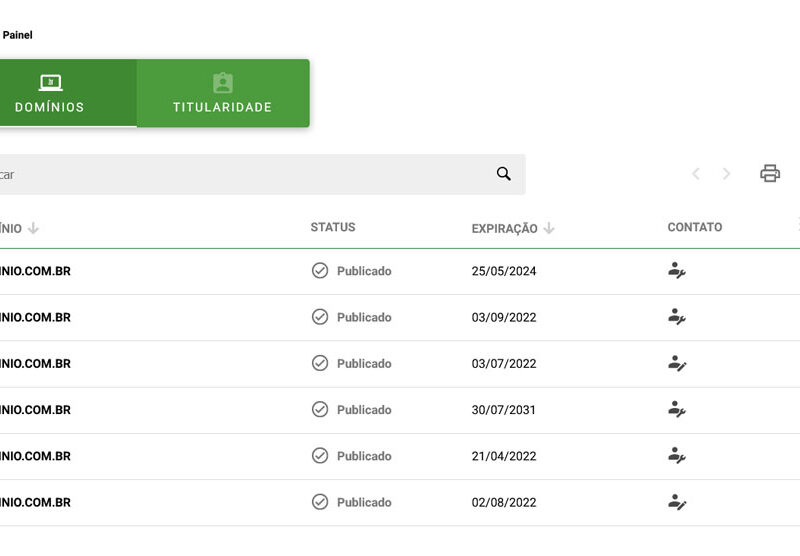Edit contact for domain expiring 03/07/2022
Viewport: 800px width, 556px height.
[677, 363]
